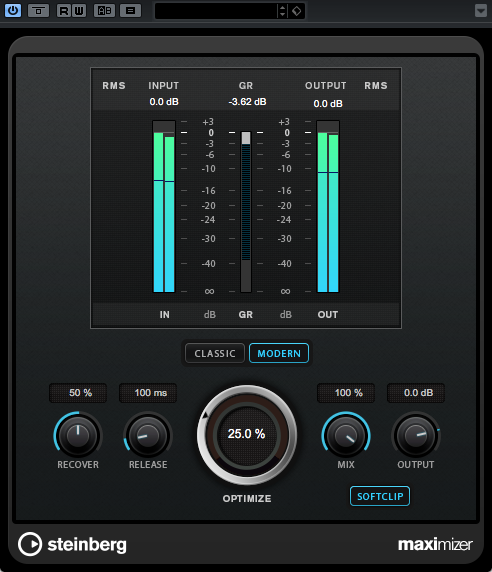Select MODERN mode
Screen dimensions: 492x572
[279, 353]
